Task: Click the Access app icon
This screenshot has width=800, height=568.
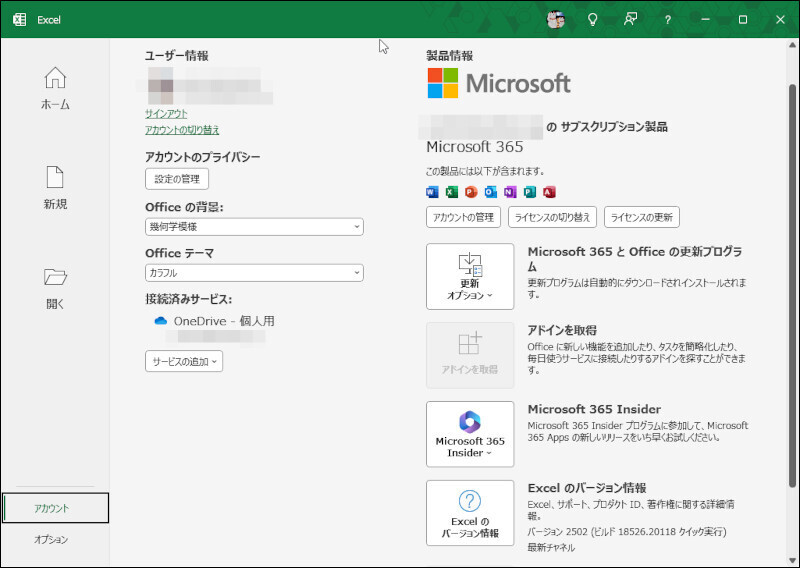Action: [x=549, y=192]
